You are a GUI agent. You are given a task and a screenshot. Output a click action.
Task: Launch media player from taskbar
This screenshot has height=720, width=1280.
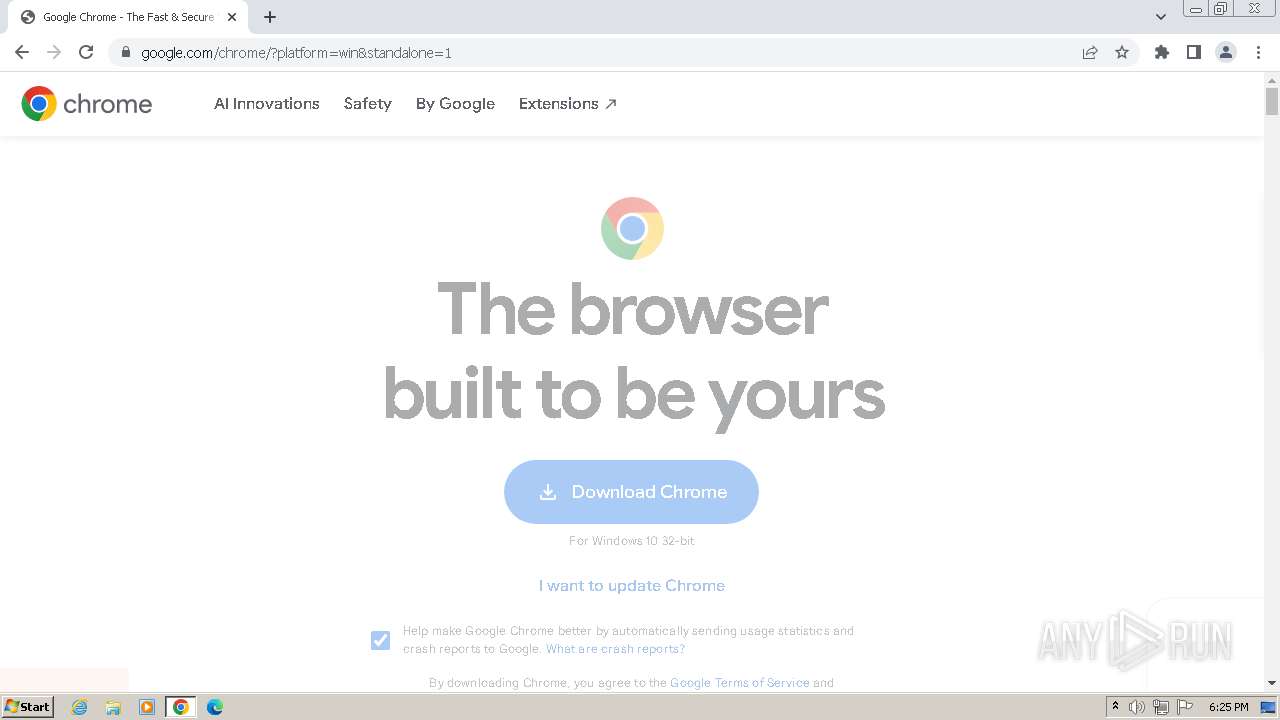point(147,707)
